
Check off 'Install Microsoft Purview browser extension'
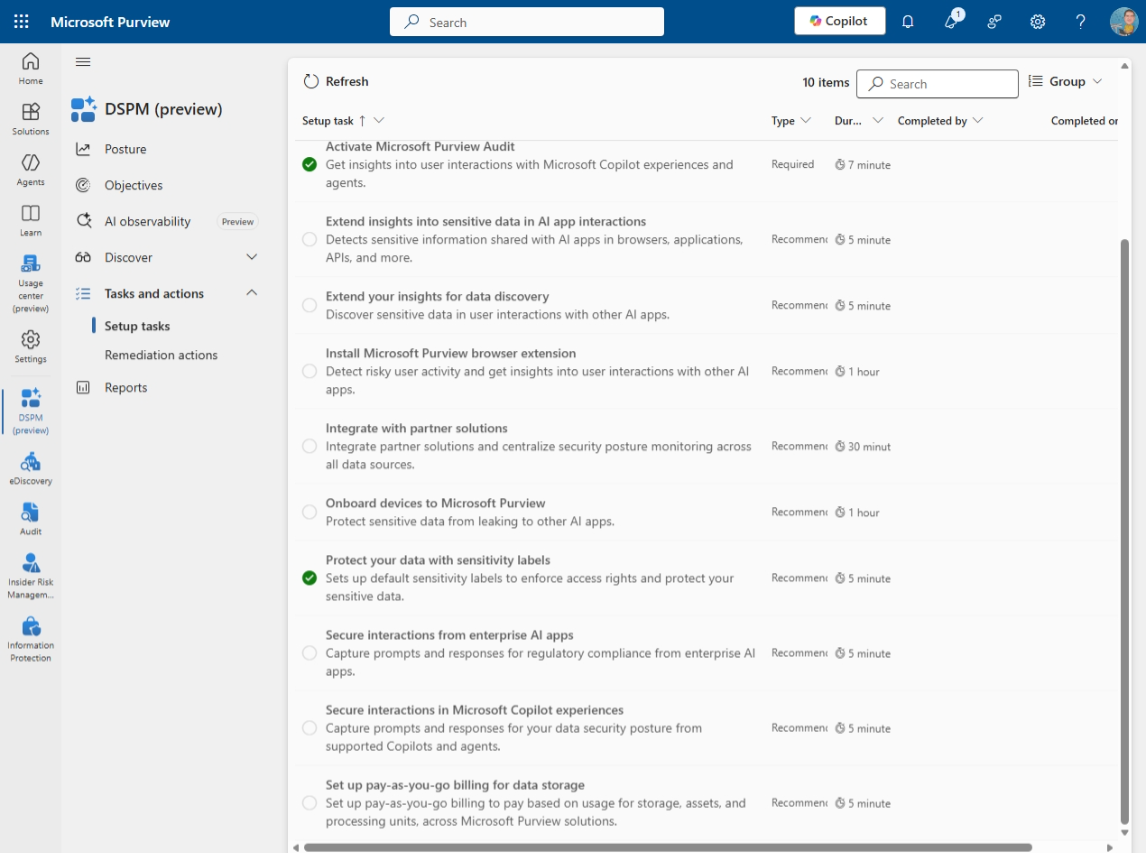[x=309, y=370]
